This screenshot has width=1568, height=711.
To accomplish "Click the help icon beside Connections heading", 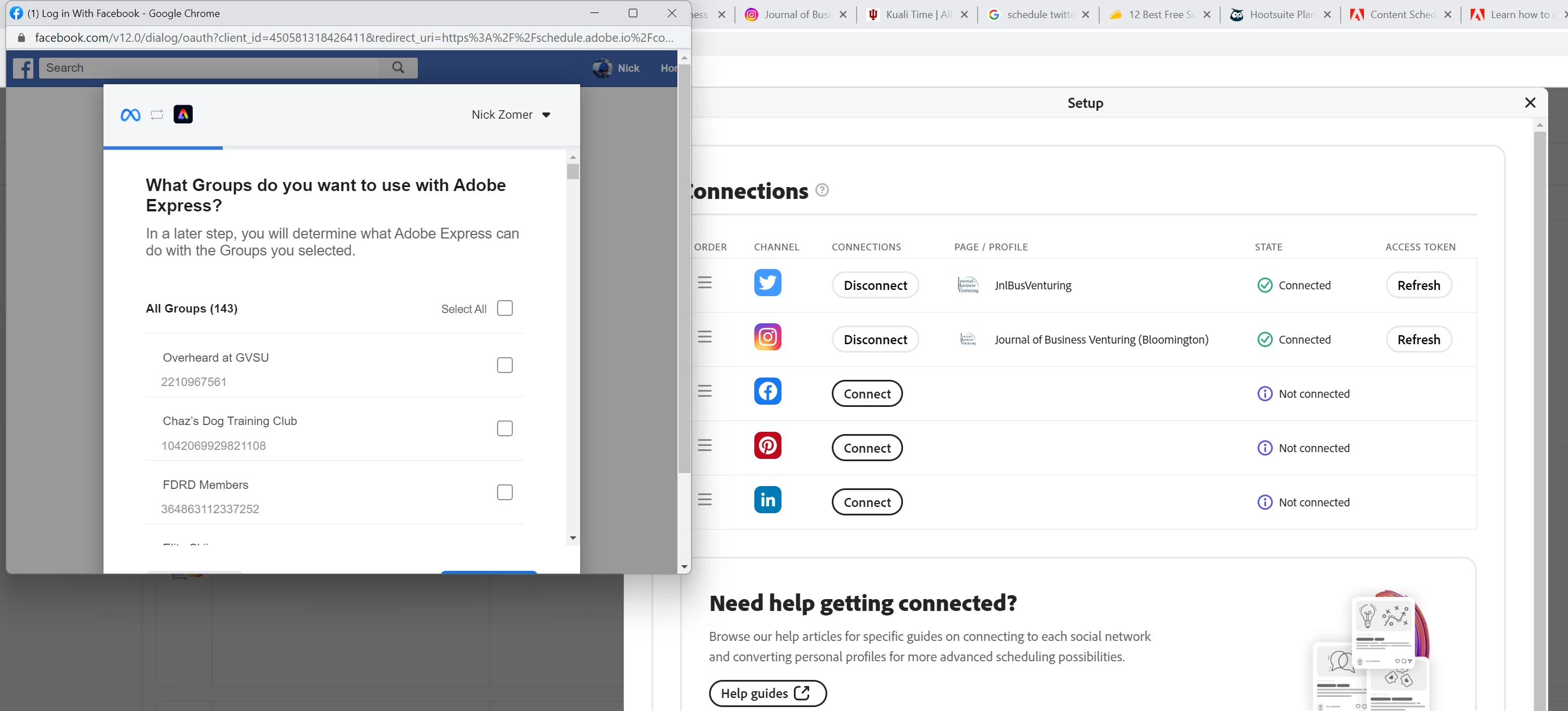I will pos(822,190).
